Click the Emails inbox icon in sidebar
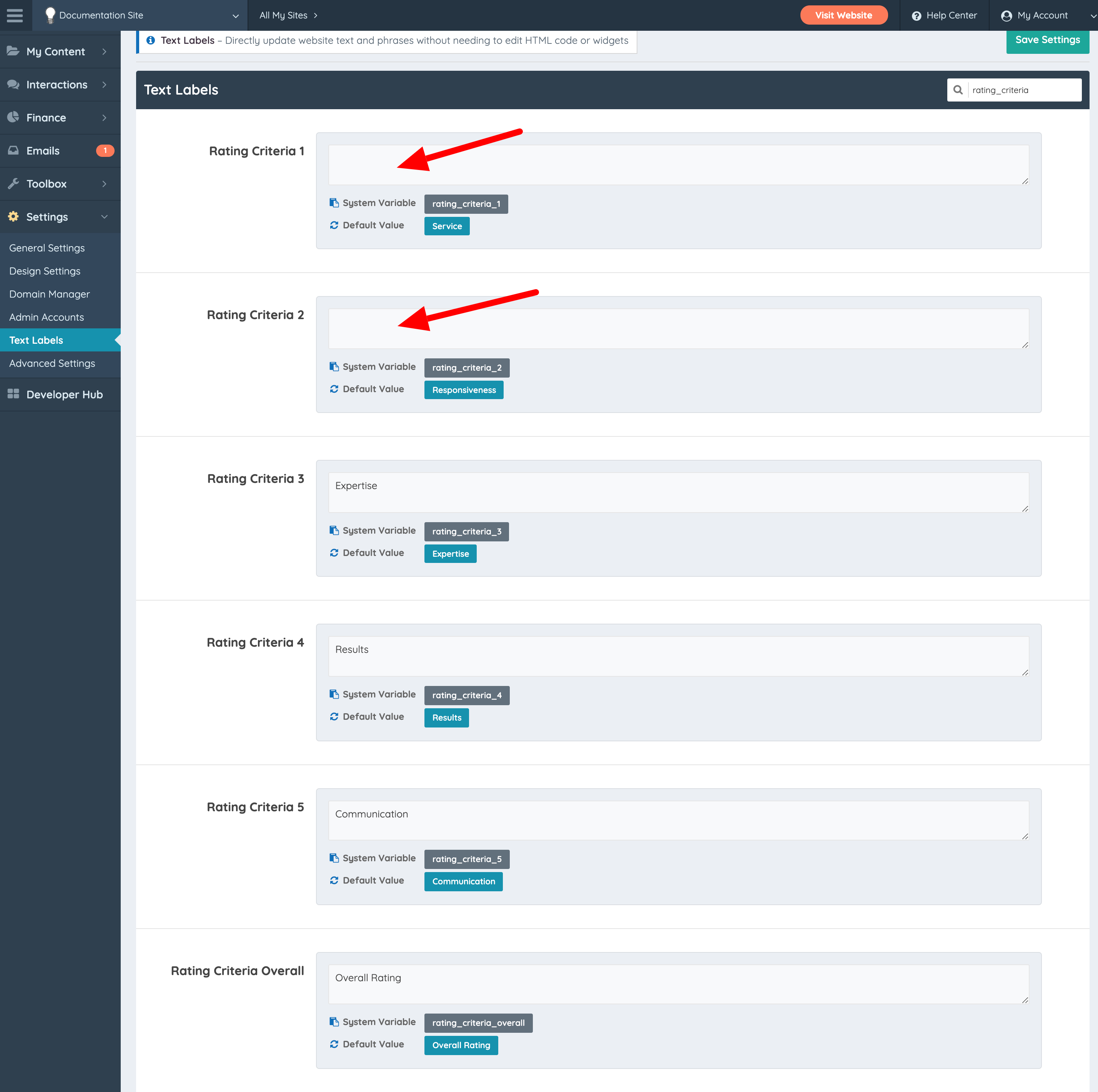 13,151
